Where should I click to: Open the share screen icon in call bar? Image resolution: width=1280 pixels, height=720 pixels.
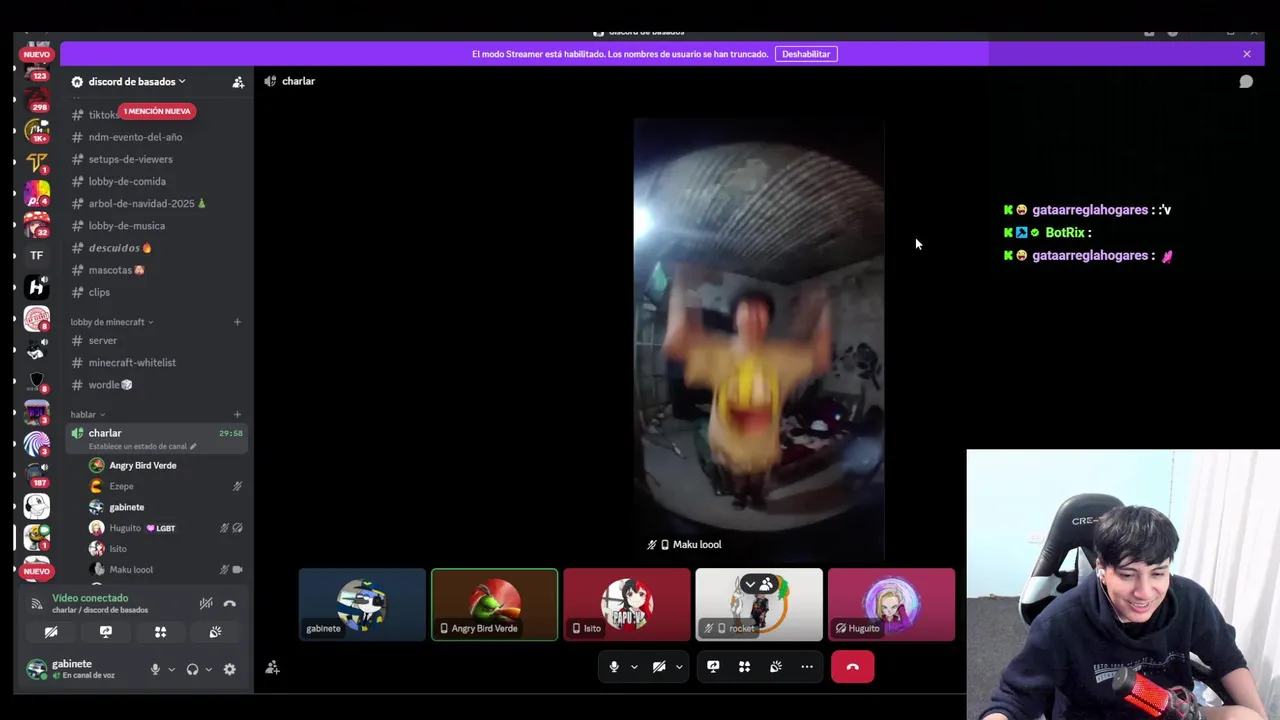point(713,667)
